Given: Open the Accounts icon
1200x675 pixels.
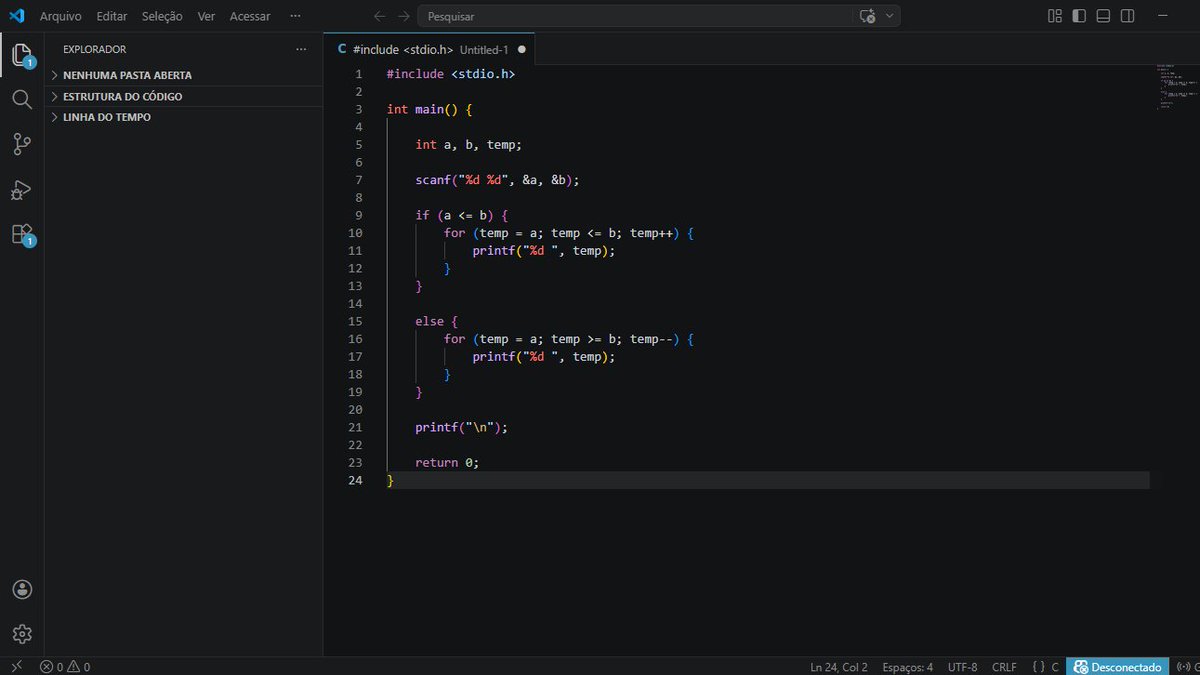Looking at the screenshot, I should point(22,590).
